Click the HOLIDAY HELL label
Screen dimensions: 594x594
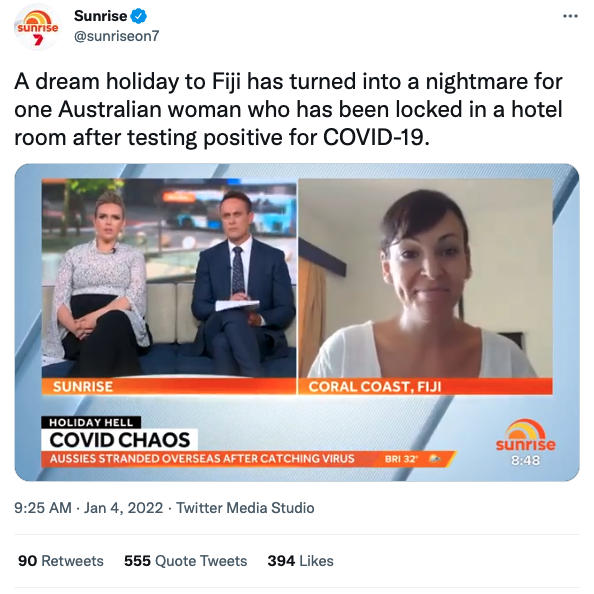pos(91,422)
